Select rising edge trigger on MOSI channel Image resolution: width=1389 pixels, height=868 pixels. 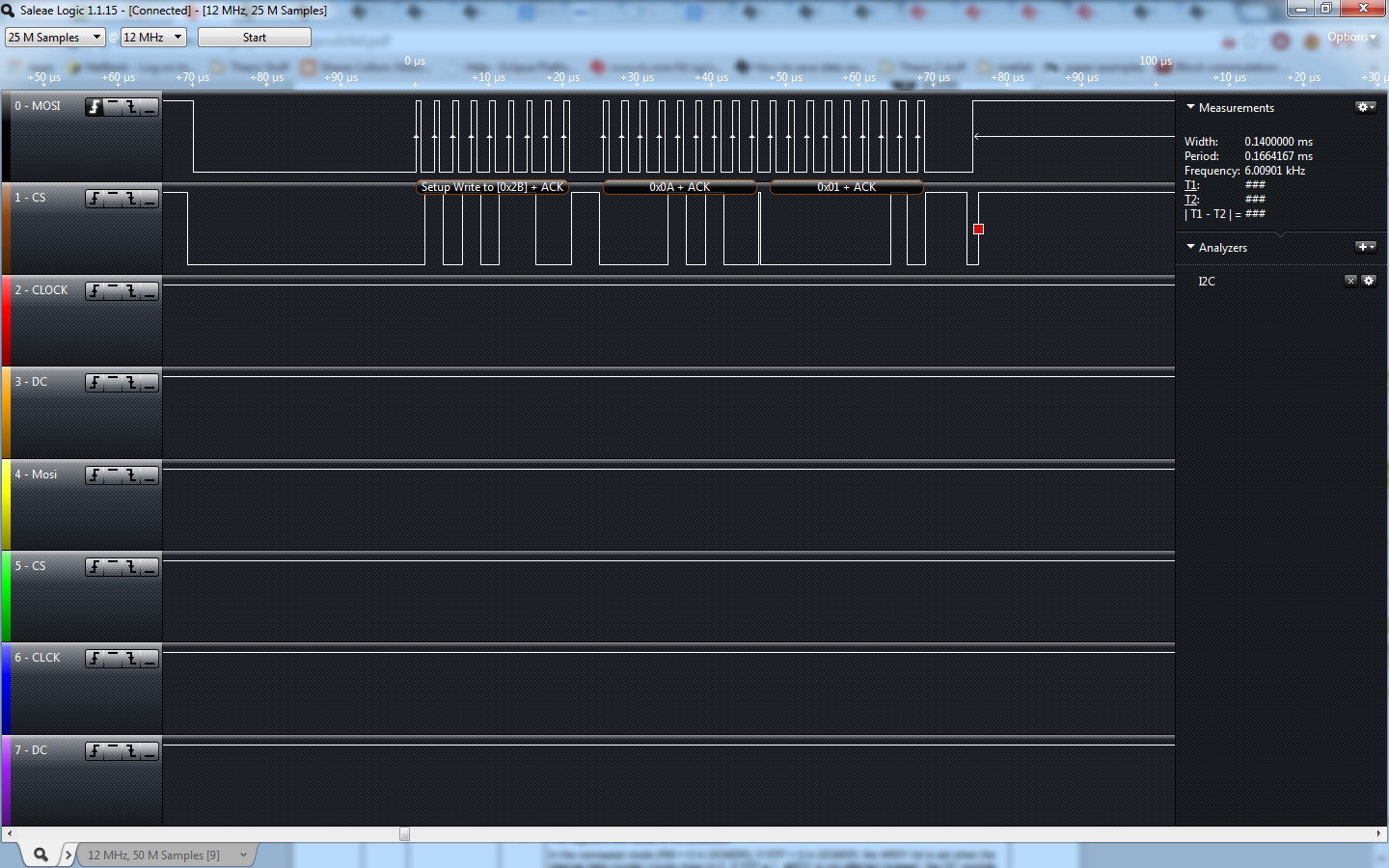(x=94, y=106)
